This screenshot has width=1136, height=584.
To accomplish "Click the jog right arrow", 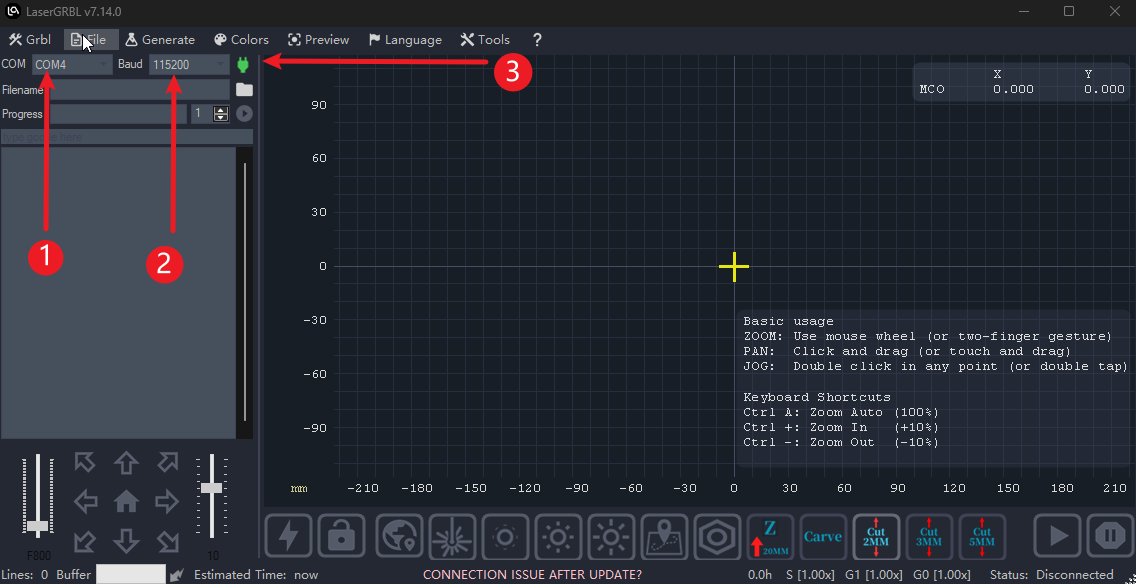I will pyautogui.click(x=166, y=501).
